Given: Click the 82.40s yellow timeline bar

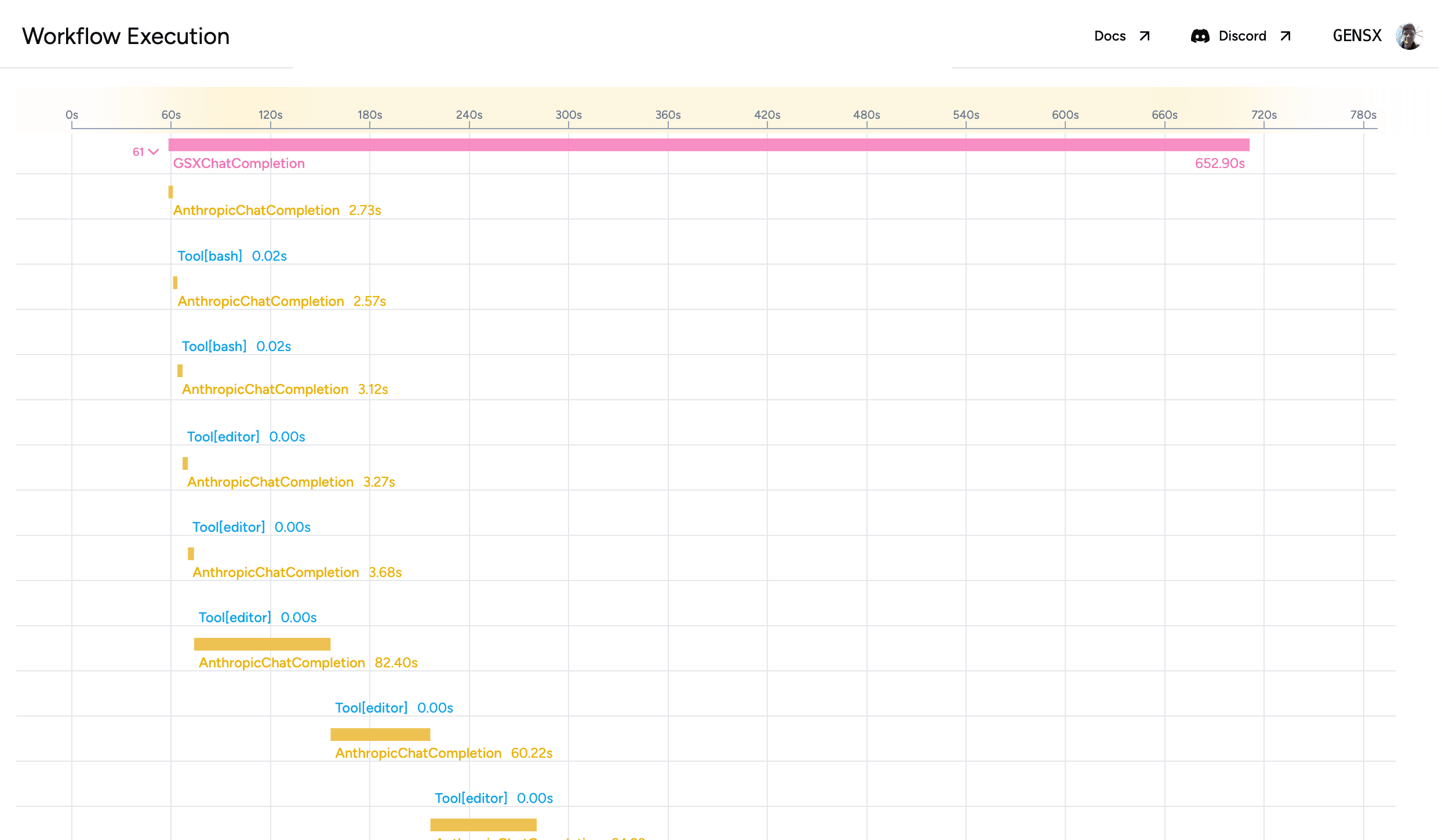Looking at the screenshot, I should click(262, 644).
